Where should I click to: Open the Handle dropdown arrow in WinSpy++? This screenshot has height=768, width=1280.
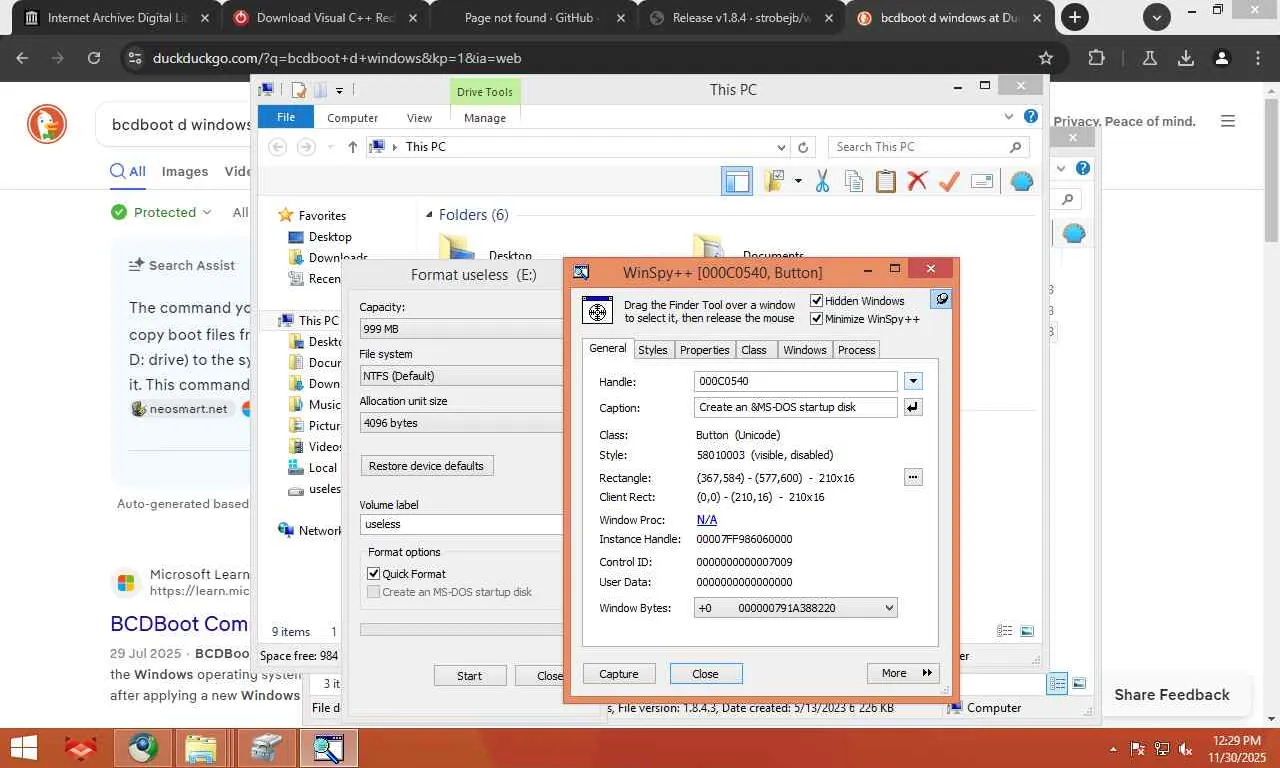(x=912, y=381)
